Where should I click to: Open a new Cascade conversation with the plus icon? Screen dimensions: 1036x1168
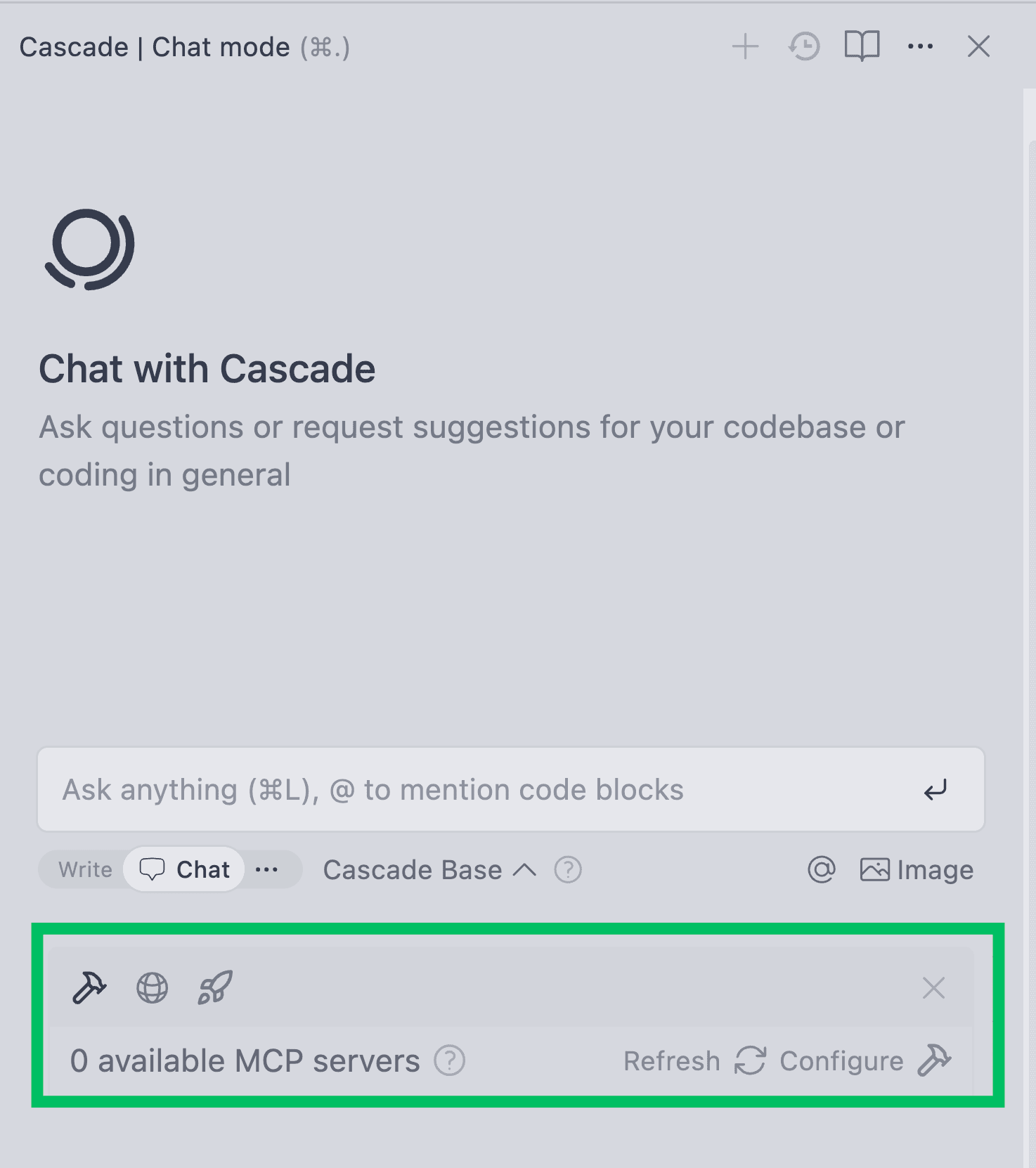(745, 46)
